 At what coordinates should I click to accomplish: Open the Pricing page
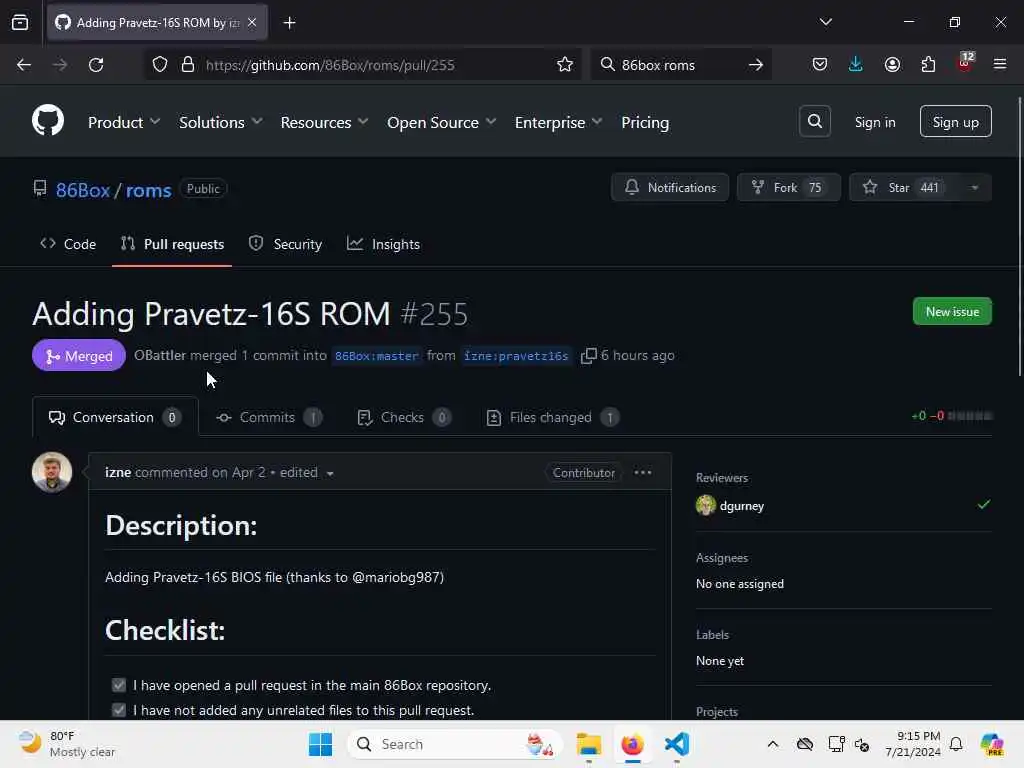[645, 122]
